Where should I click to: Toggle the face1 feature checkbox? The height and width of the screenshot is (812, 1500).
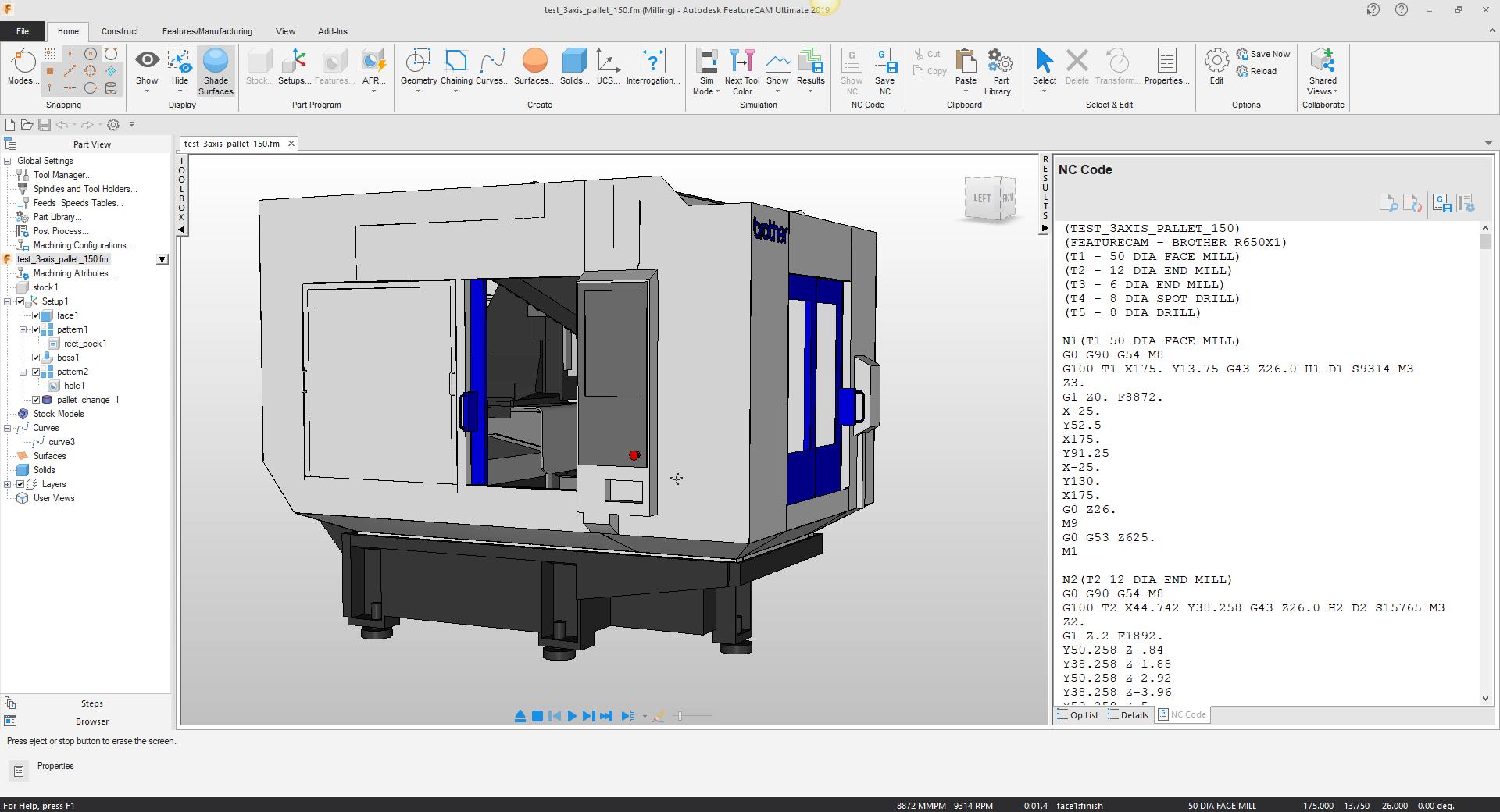[36, 315]
